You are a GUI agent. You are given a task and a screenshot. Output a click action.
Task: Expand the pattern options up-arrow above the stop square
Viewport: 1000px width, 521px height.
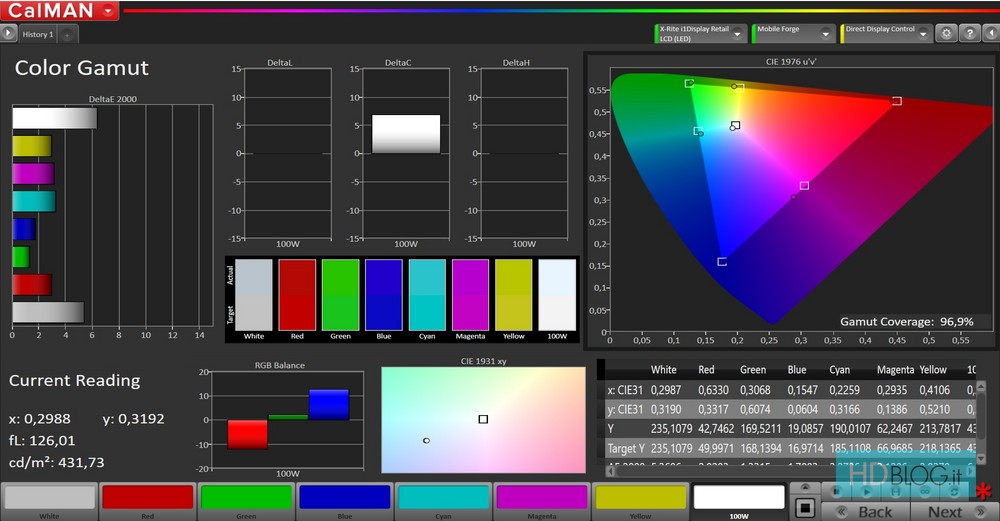(805, 488)
